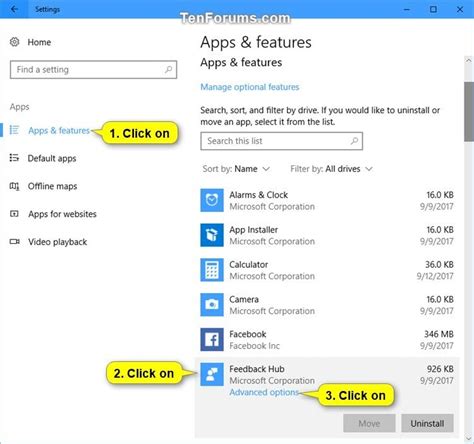This screenshot has height=444, width=474.
Task: Click the Feedback Hub app icon
Action: pyautogui.click(x=212, y=374)
